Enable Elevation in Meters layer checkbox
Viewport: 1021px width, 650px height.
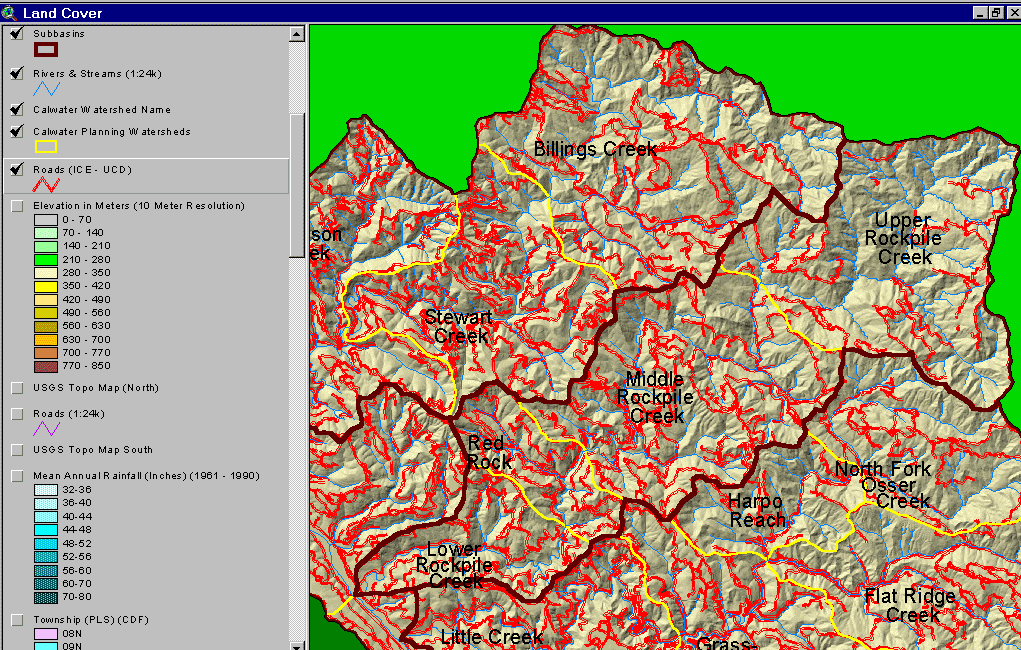(x=17, y=206)
